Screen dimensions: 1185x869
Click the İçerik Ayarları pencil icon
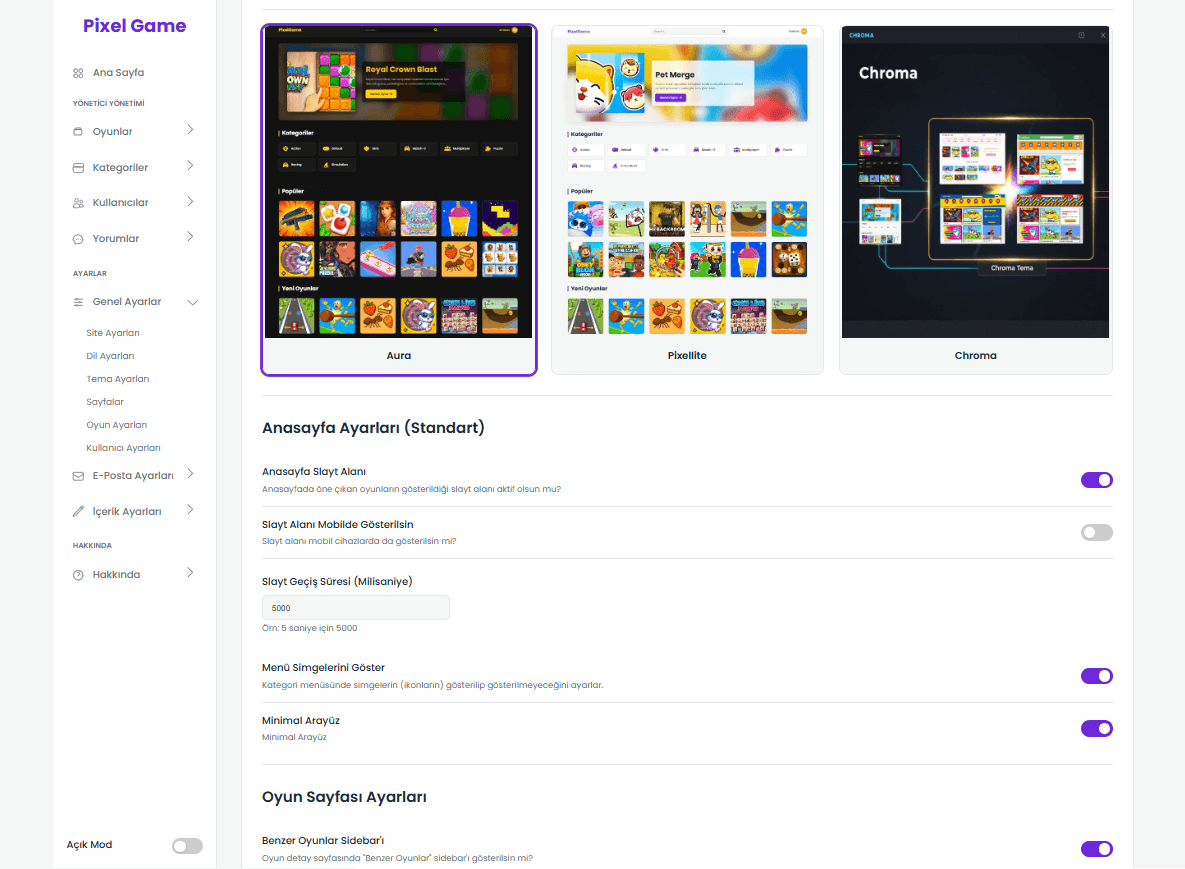[78, 512]
